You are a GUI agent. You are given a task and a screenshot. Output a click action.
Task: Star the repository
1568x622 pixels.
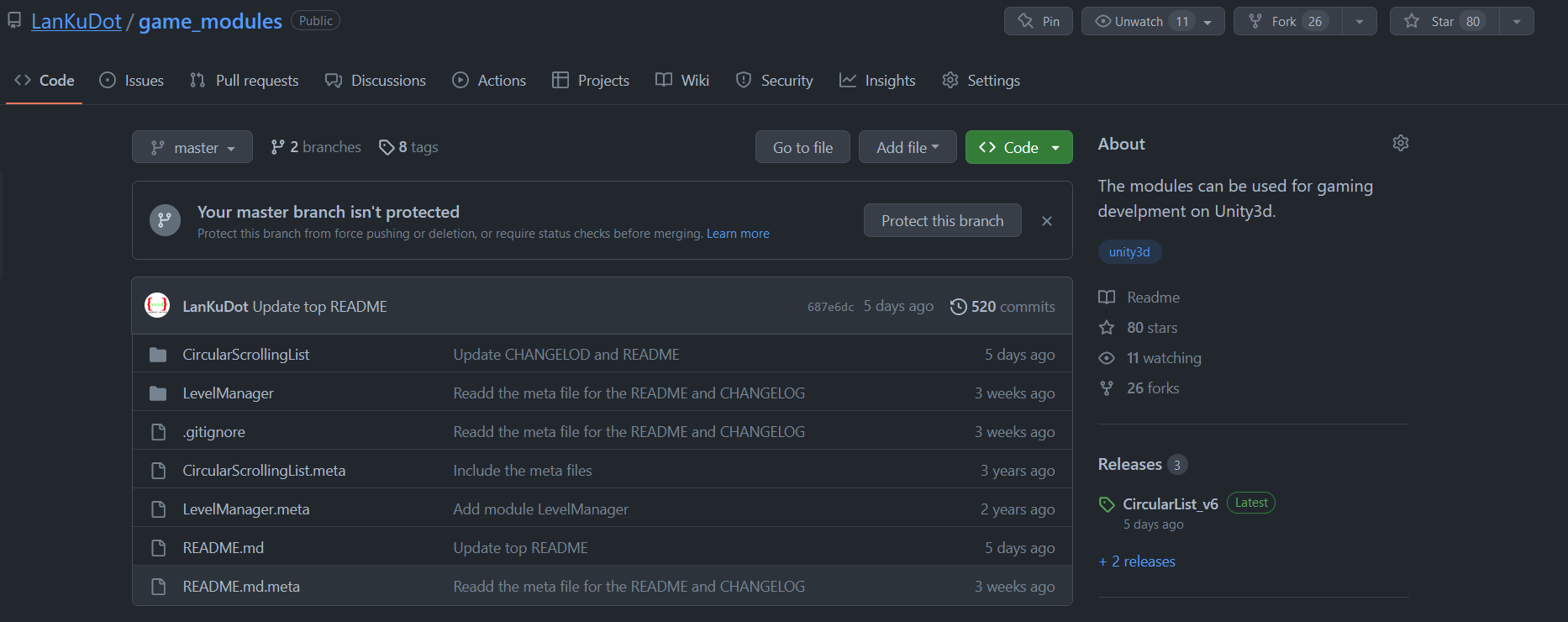coord(1444,21)
